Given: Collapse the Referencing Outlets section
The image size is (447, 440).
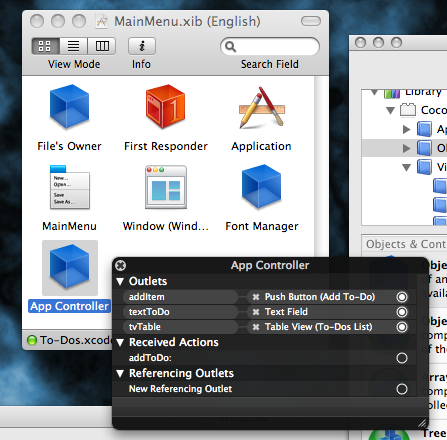Looking at the screenshot, I should coord(120,373).
